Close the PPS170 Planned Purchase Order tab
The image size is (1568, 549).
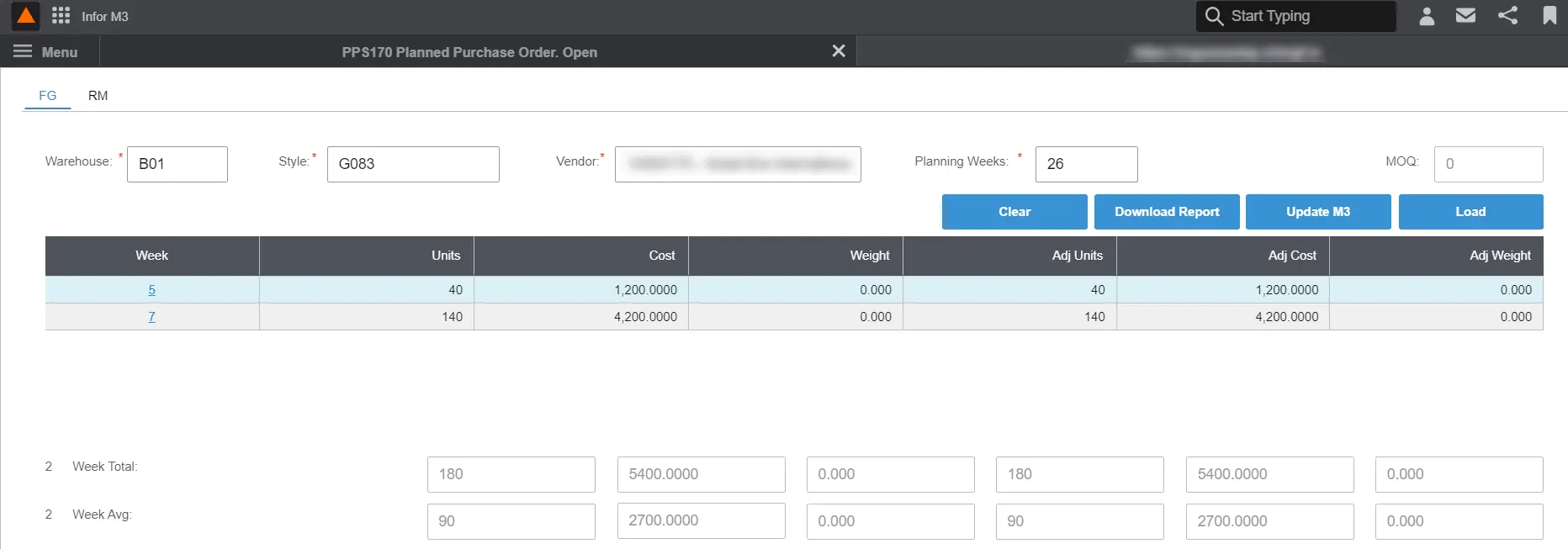(x=838, y=51)
